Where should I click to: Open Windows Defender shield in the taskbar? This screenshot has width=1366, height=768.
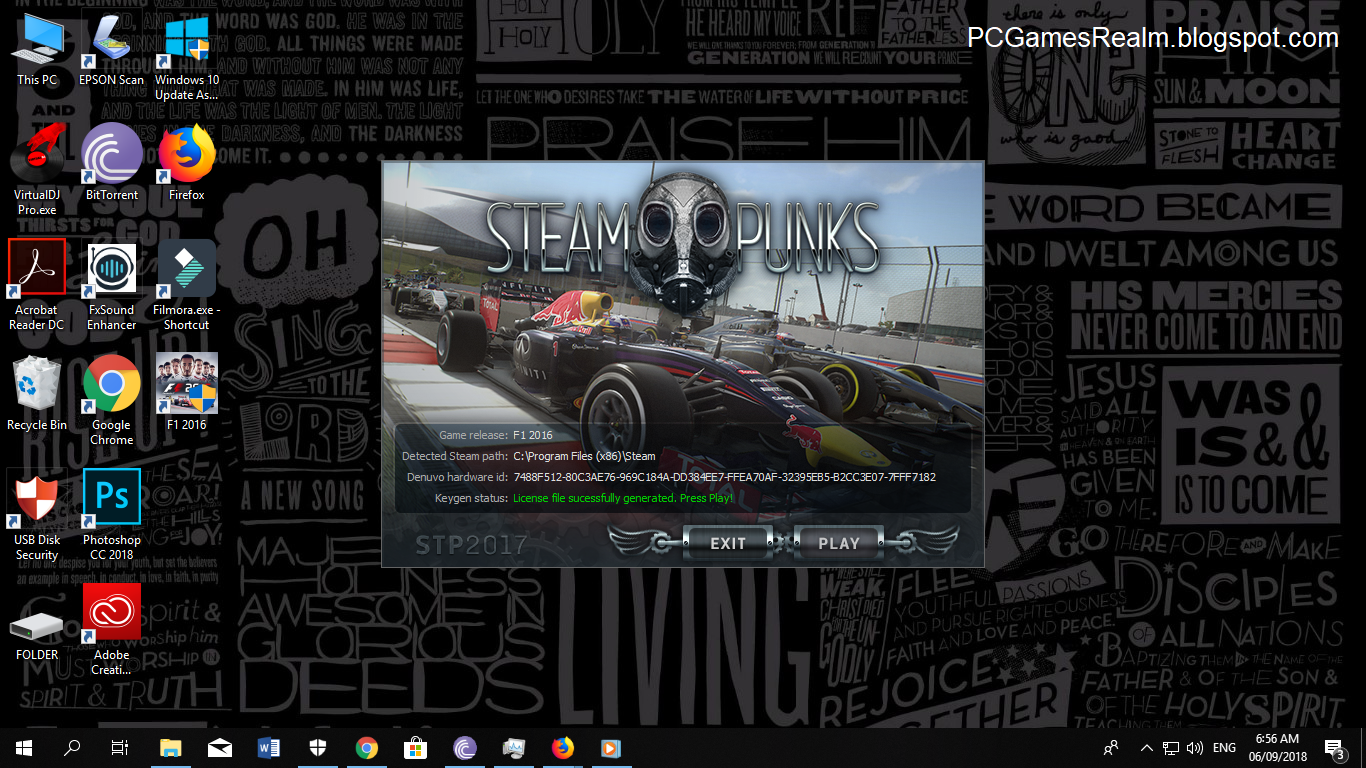[x=318, y=748]
